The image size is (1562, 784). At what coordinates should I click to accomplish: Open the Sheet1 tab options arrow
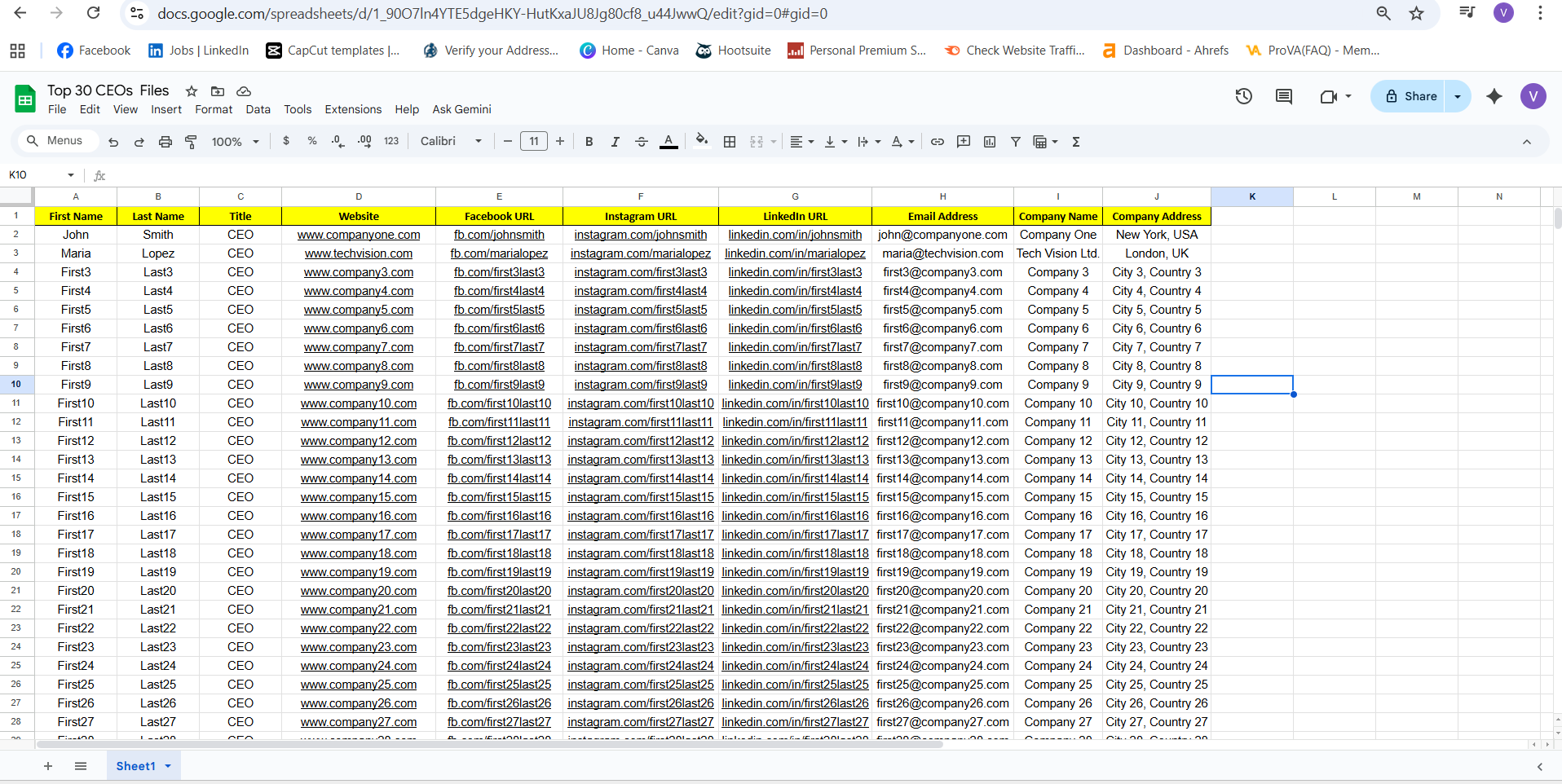[168, 766]
